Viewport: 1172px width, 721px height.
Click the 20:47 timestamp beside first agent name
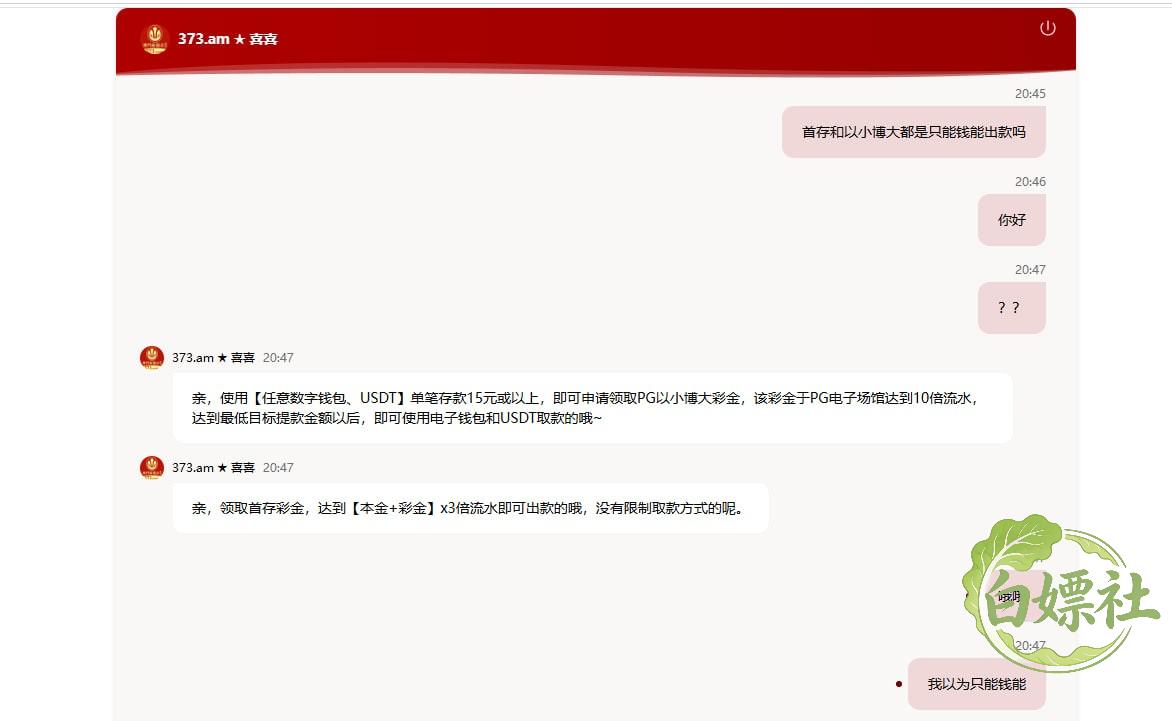tap(278, 357)
